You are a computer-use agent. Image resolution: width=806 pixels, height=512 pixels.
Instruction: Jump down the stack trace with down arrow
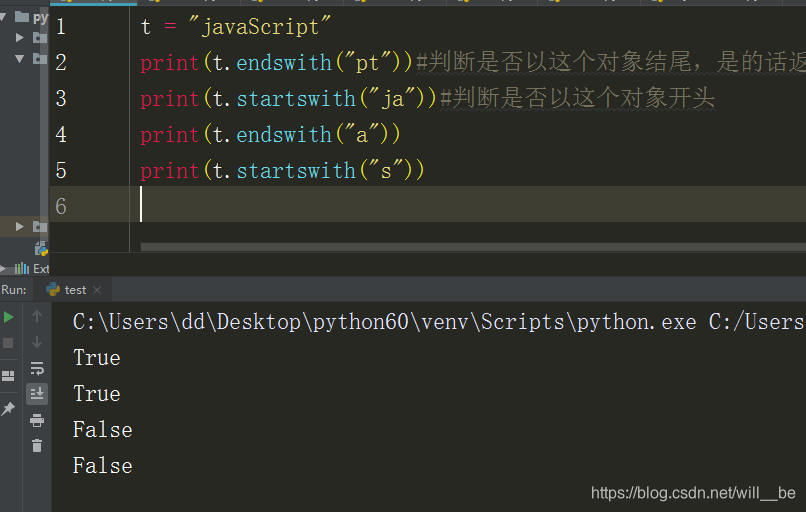coord(37,342)
